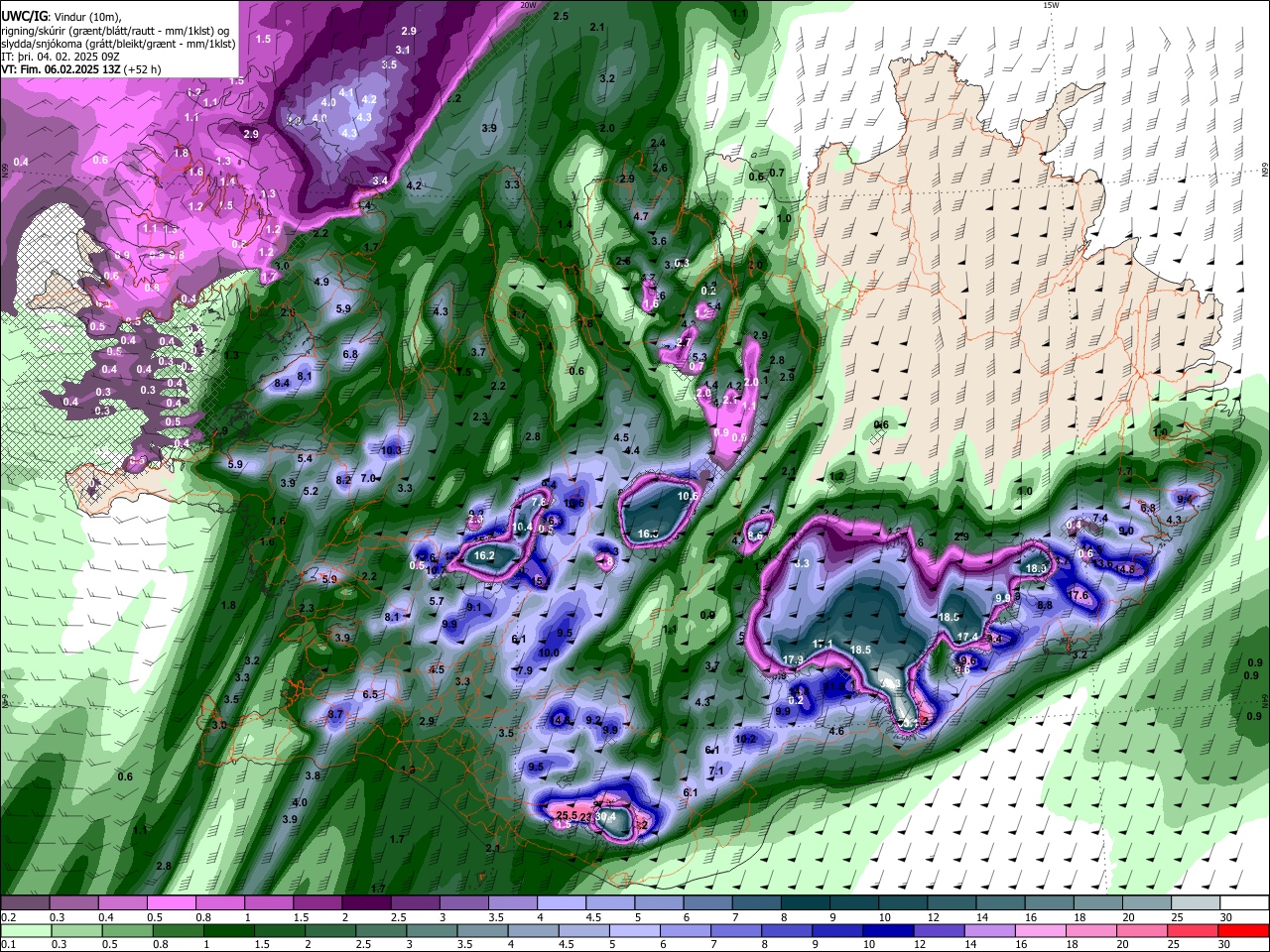
Task: Click the map value '7.4'
Action: [x=1100, y=518]
